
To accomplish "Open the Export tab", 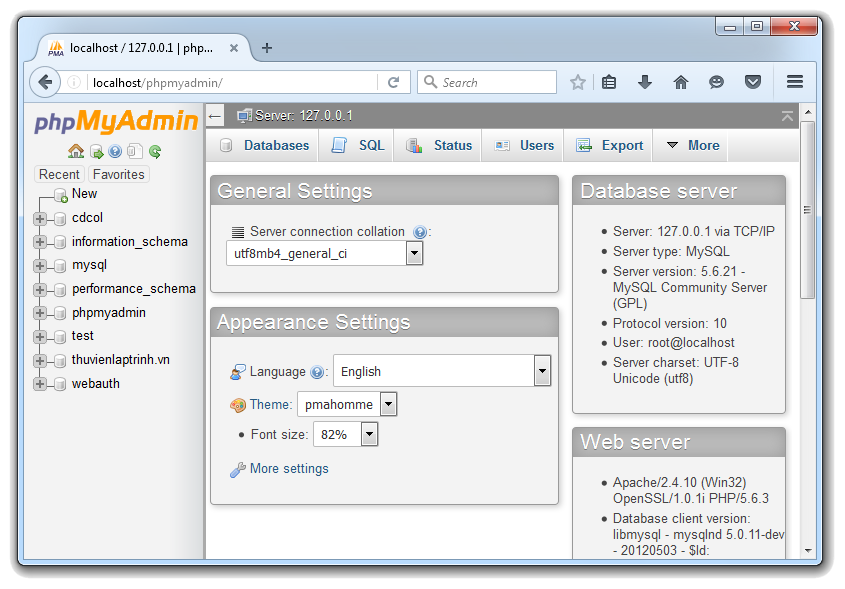I will pyautogui.click(x=610, y=145).
